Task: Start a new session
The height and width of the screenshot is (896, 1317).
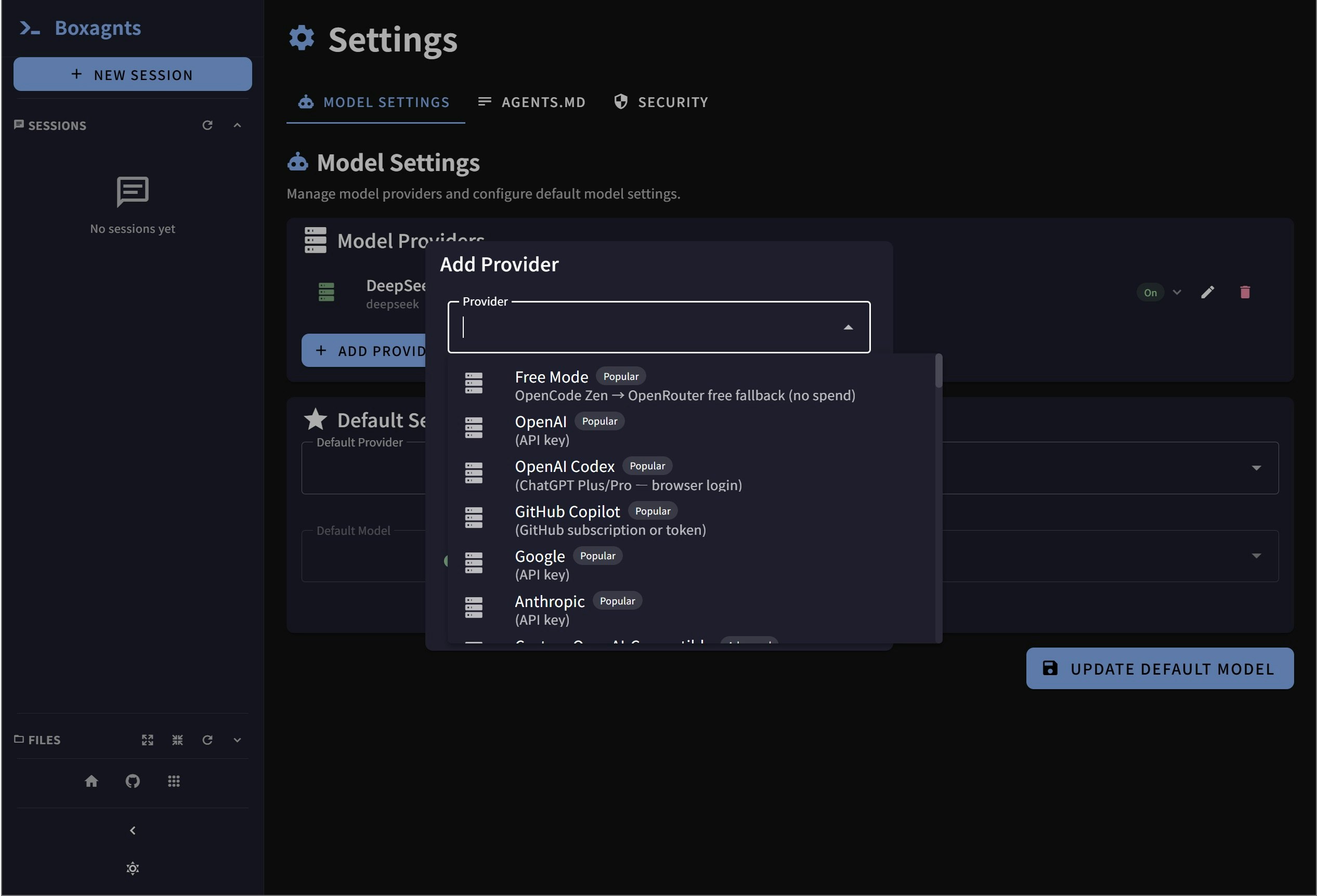Action: click(x=133, y=74)
